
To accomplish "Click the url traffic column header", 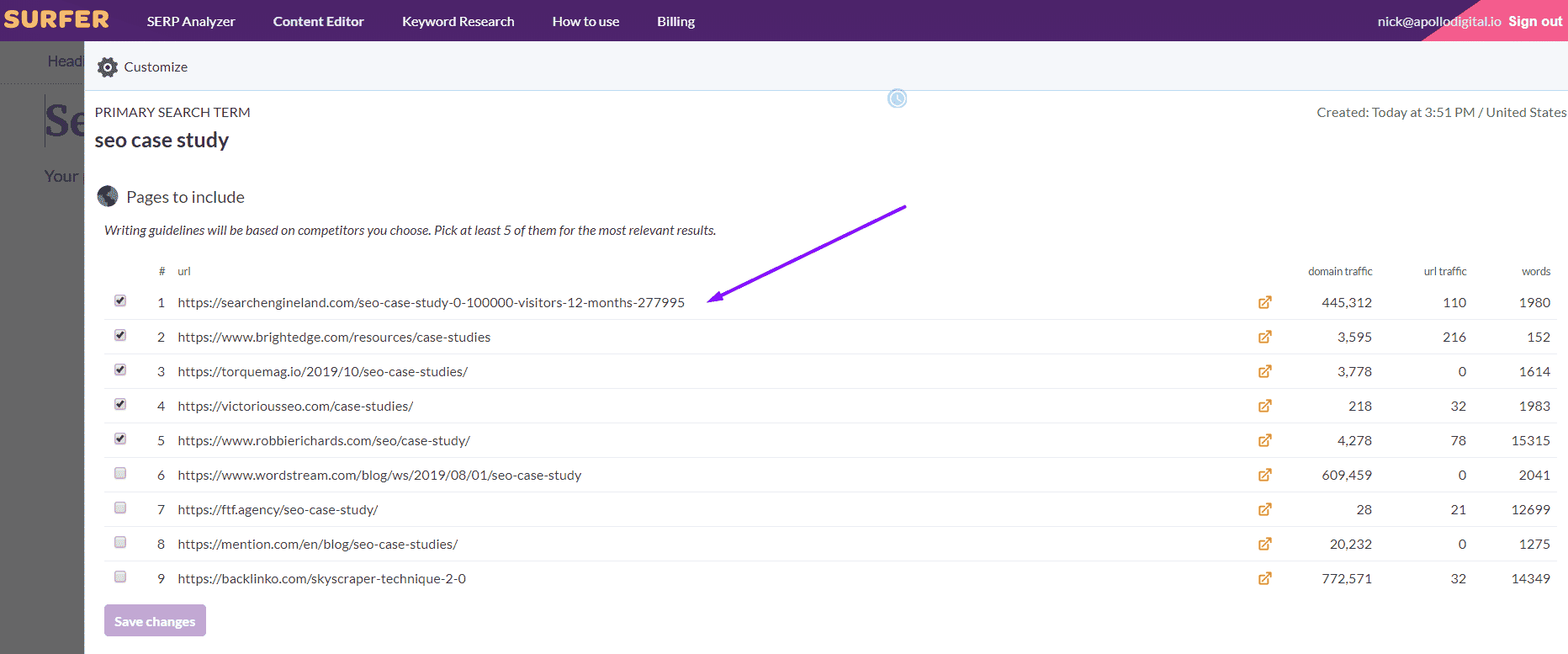I will [x=1445, y=272].
